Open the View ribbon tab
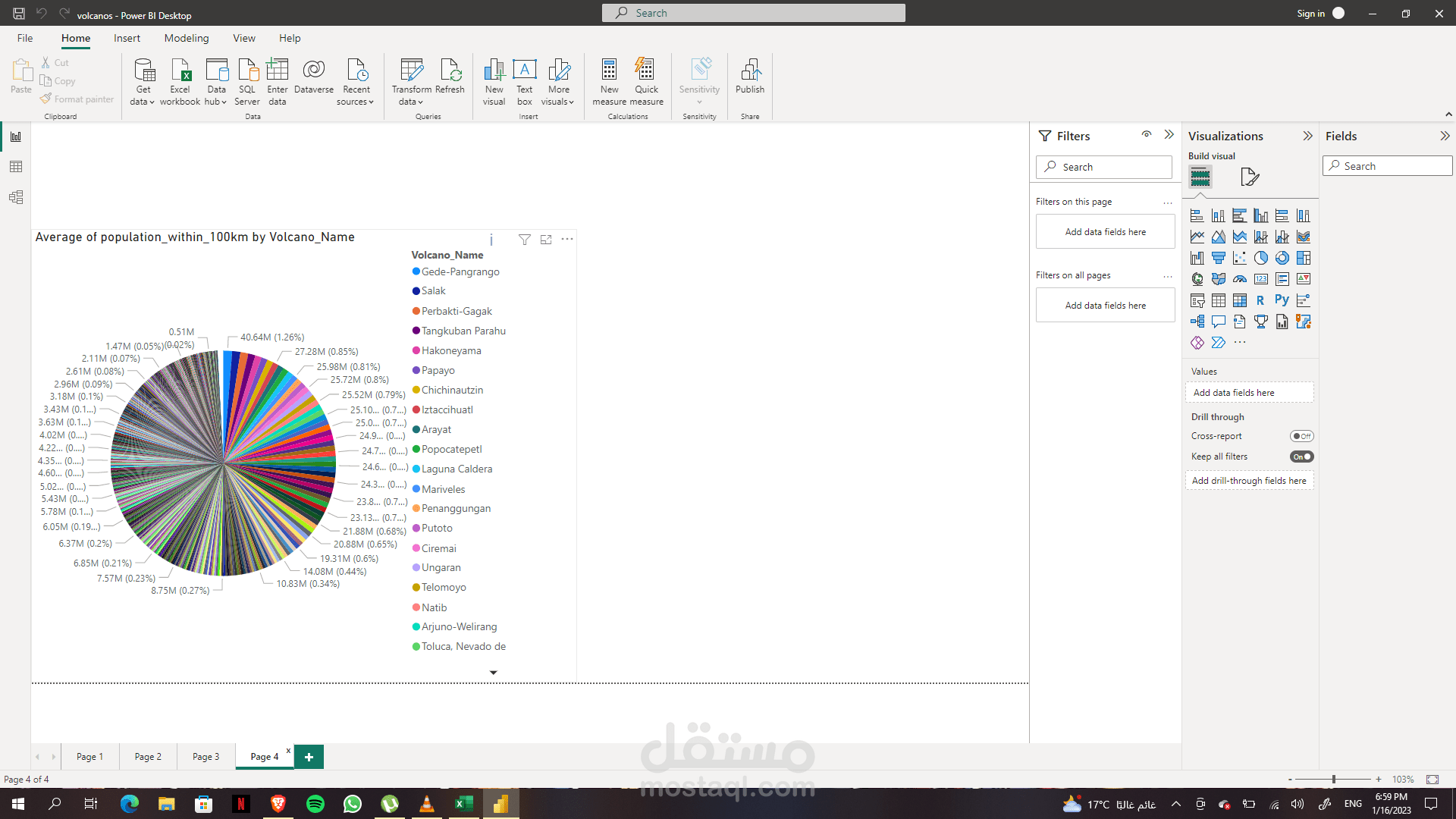 click(x=244, y=38)
